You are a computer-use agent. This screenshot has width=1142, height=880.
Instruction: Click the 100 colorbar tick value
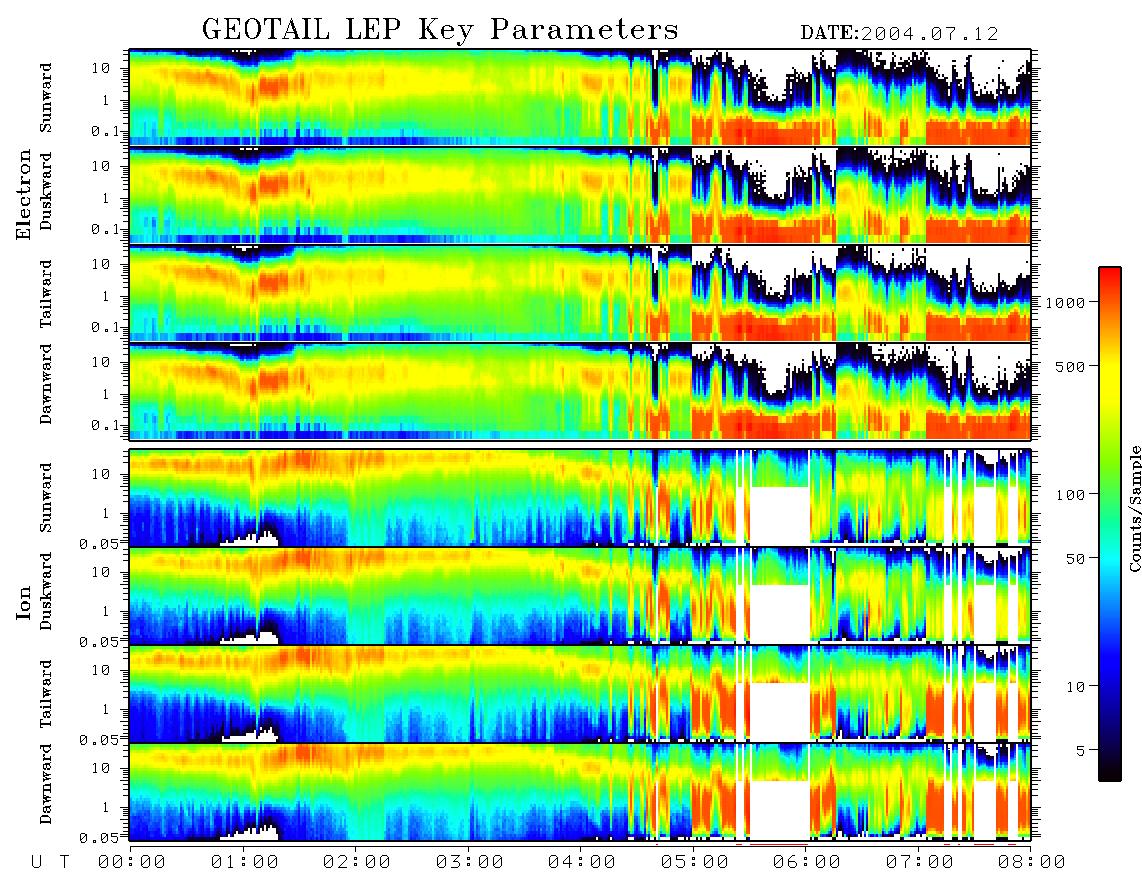coord(1071,495)
